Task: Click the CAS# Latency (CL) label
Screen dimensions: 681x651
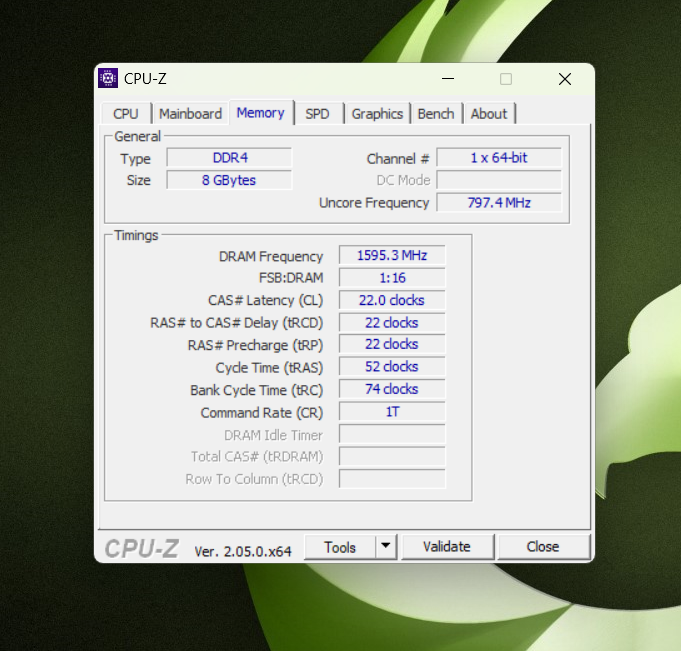Action: coord(265,301)
